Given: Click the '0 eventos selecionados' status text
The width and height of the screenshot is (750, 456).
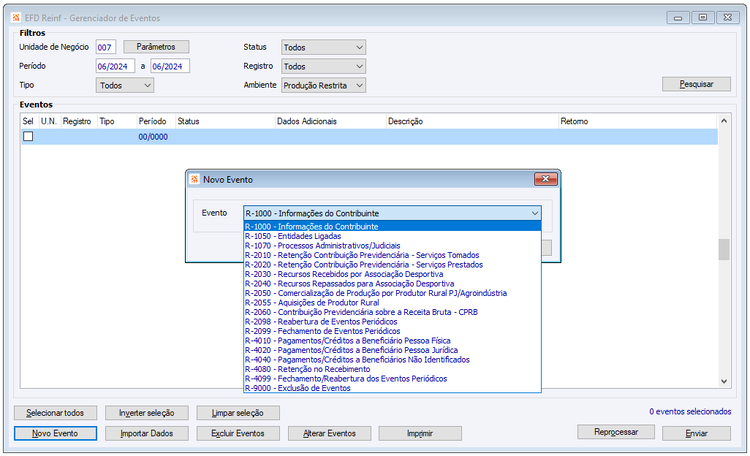Looking at the screenshot, I should pyautogui.click(x=690, y=412).
